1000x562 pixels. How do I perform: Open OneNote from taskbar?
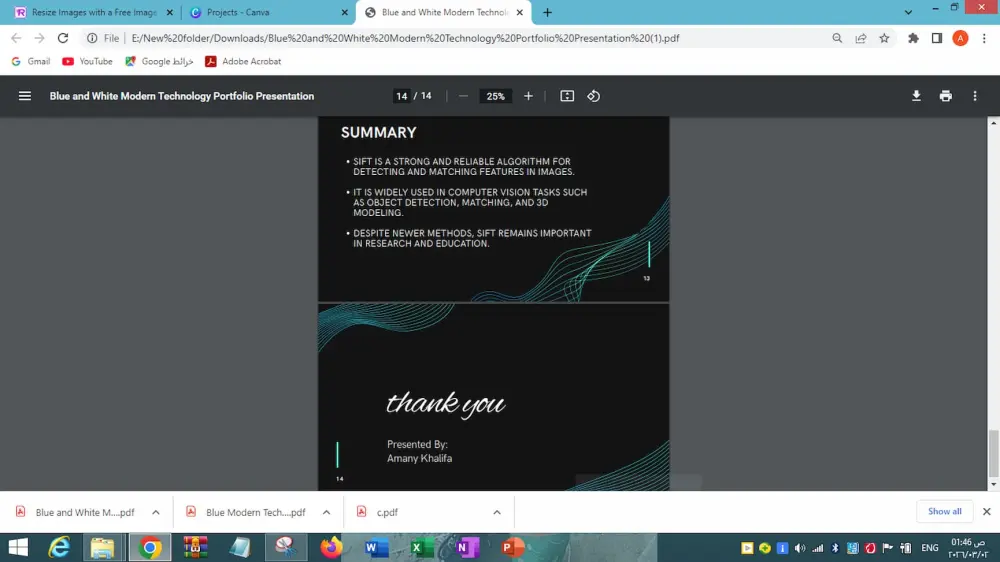point(467,547)
